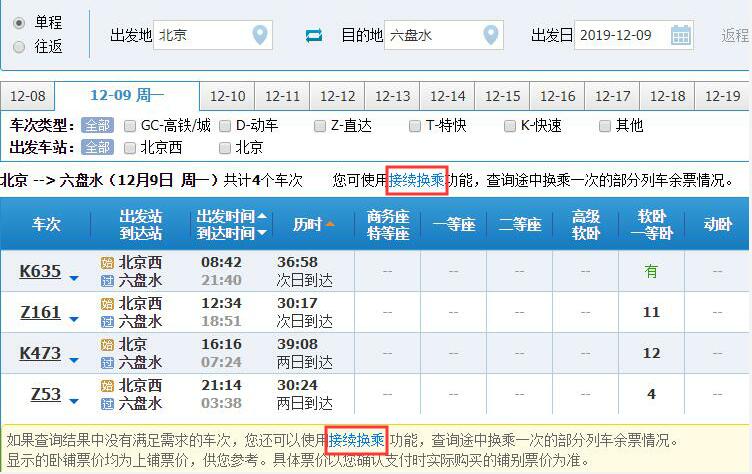Open 接续换乘 link in yellow notice
Viewport: 752px width, 474px height.
356,440
